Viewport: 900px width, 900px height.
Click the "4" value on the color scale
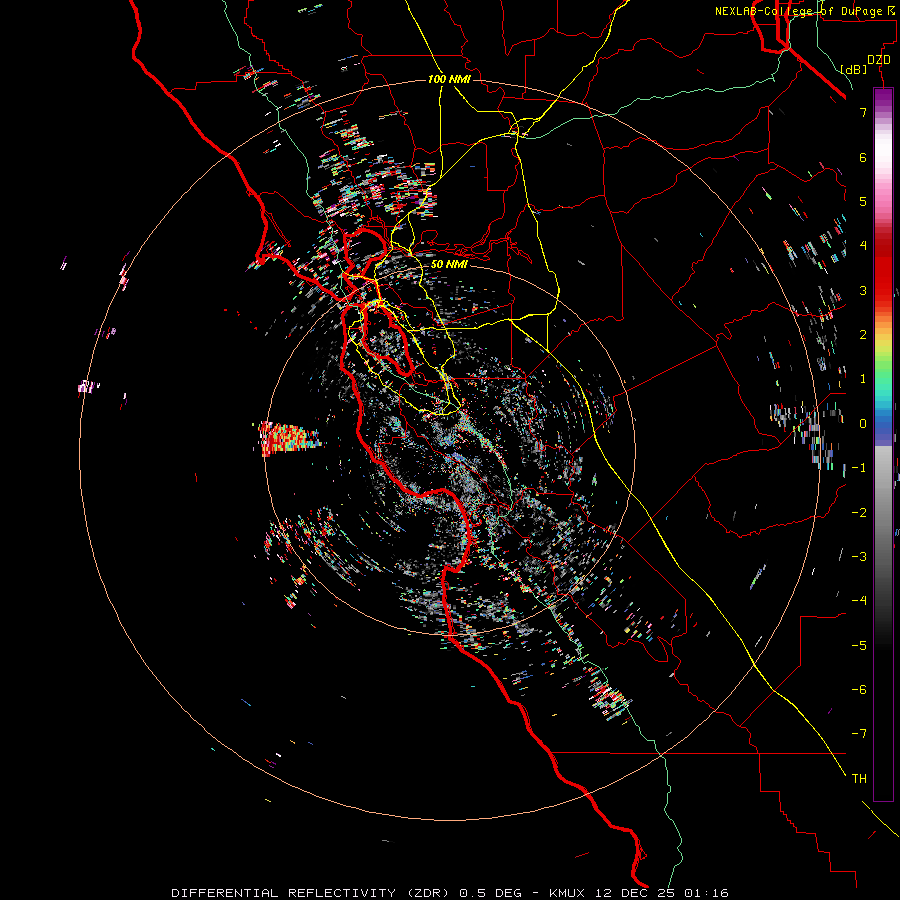(x=863, y=246)
